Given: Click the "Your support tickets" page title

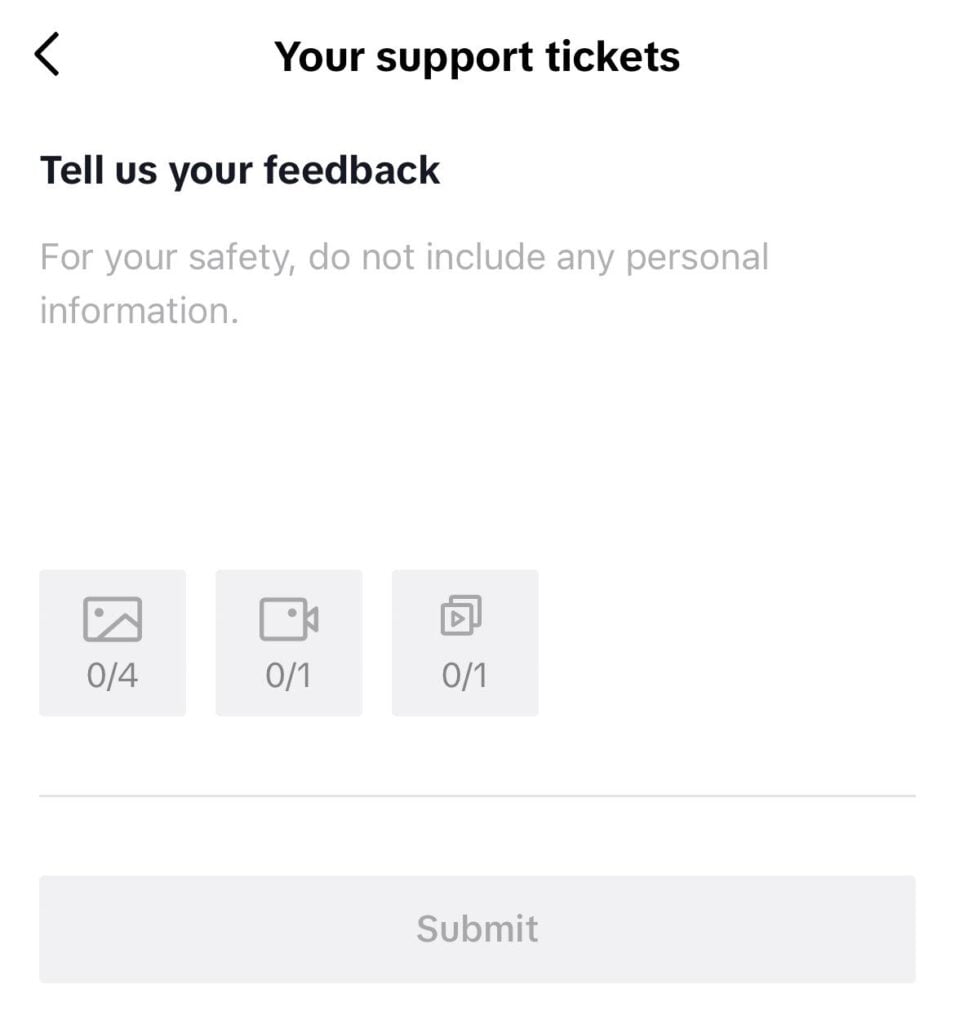Looking at the screenshot, I should [477, 56].
